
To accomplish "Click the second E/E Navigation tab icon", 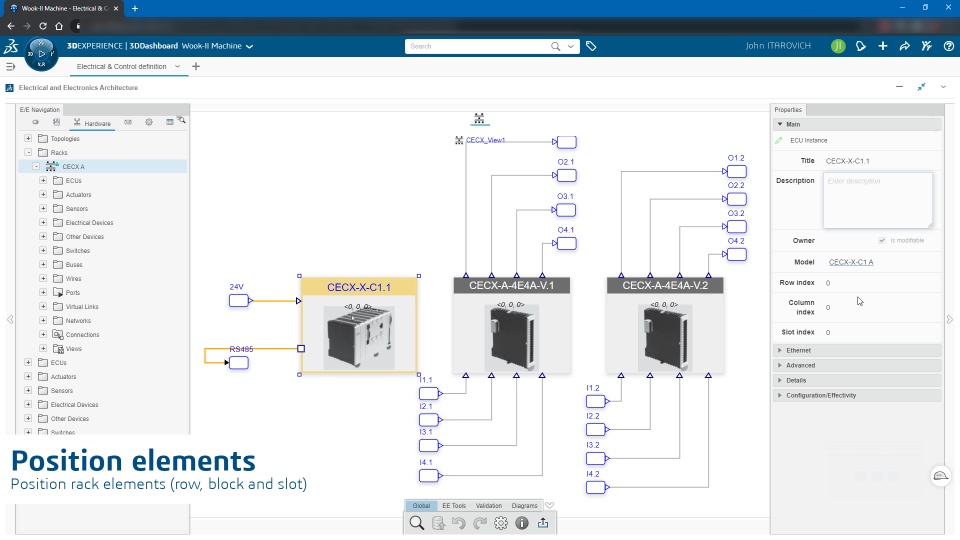I will click(56, 122).
